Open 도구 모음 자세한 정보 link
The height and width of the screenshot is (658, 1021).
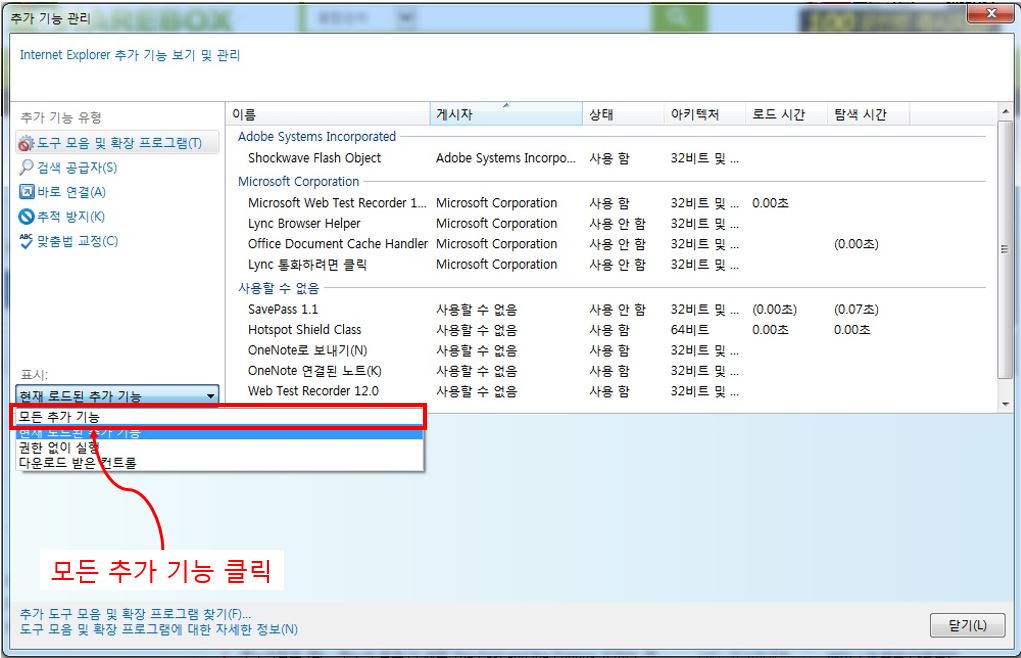[x=158, y=630]
